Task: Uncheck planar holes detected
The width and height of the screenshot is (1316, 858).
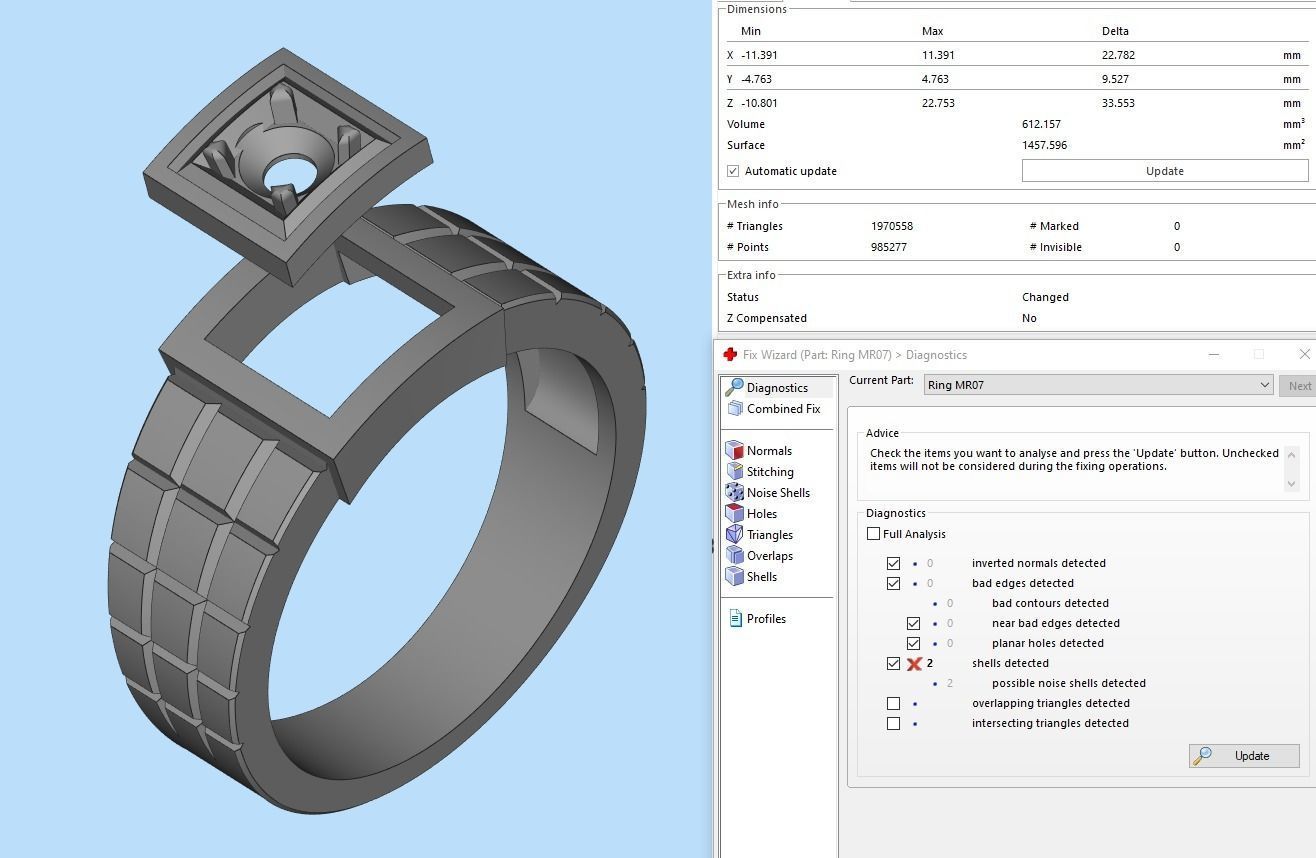Action: (x=913, y=643)
